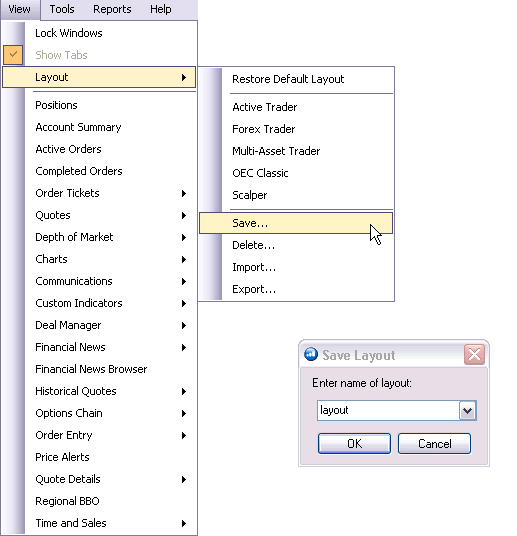The image size is (517, 536).
Task: Cancel the Save Layout dialog
Action: click(x=434, y=443)
